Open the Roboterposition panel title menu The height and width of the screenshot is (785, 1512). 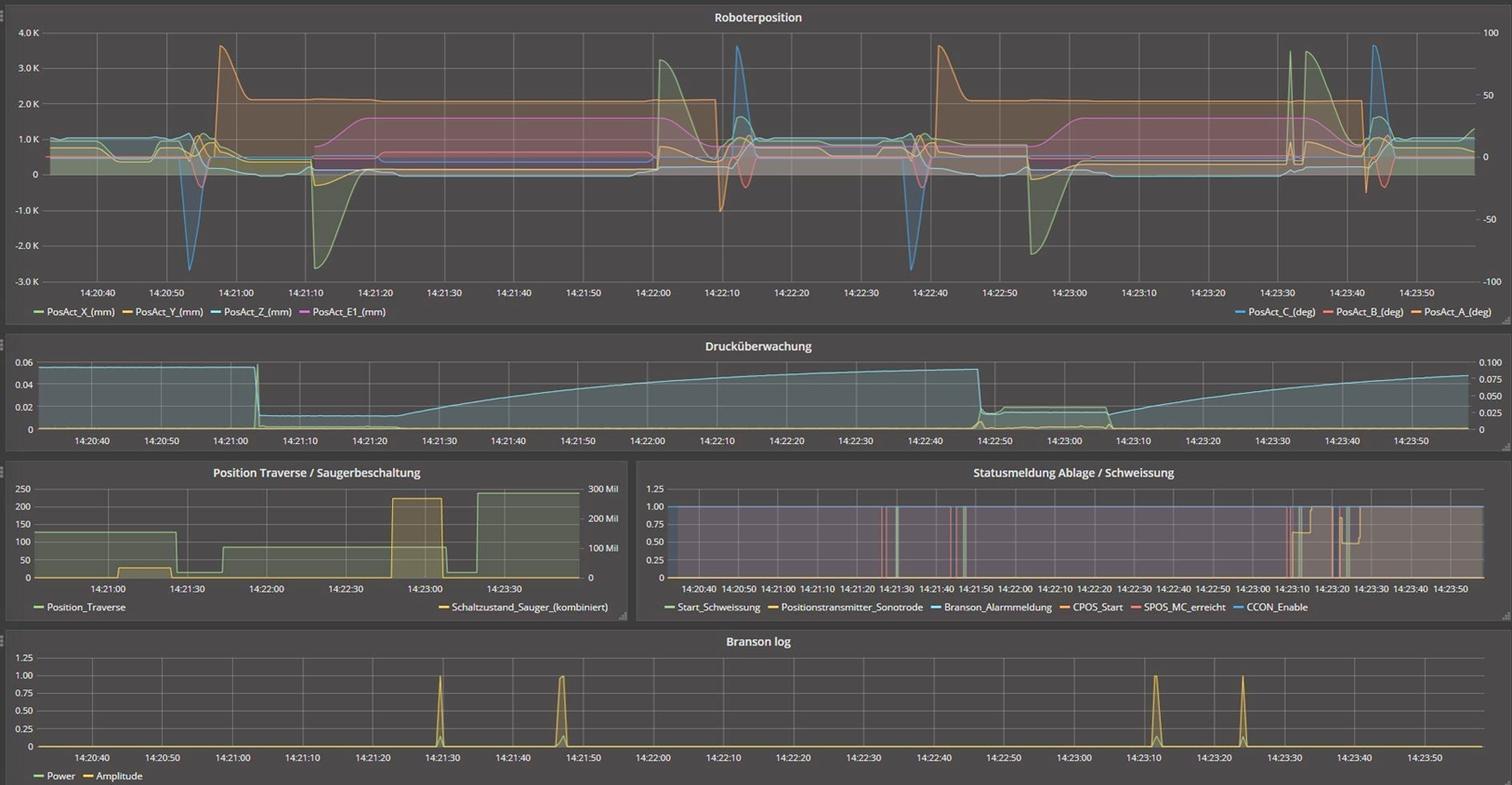(x=757, y=18)
